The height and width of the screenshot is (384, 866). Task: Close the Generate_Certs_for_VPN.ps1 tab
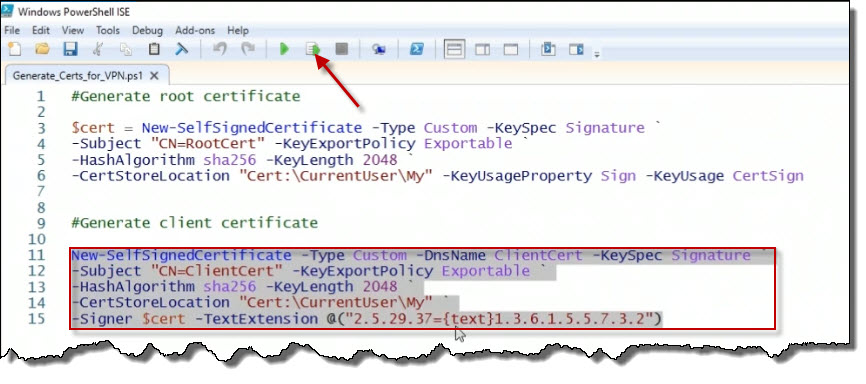pyautogui.click(x=155, y=75)
